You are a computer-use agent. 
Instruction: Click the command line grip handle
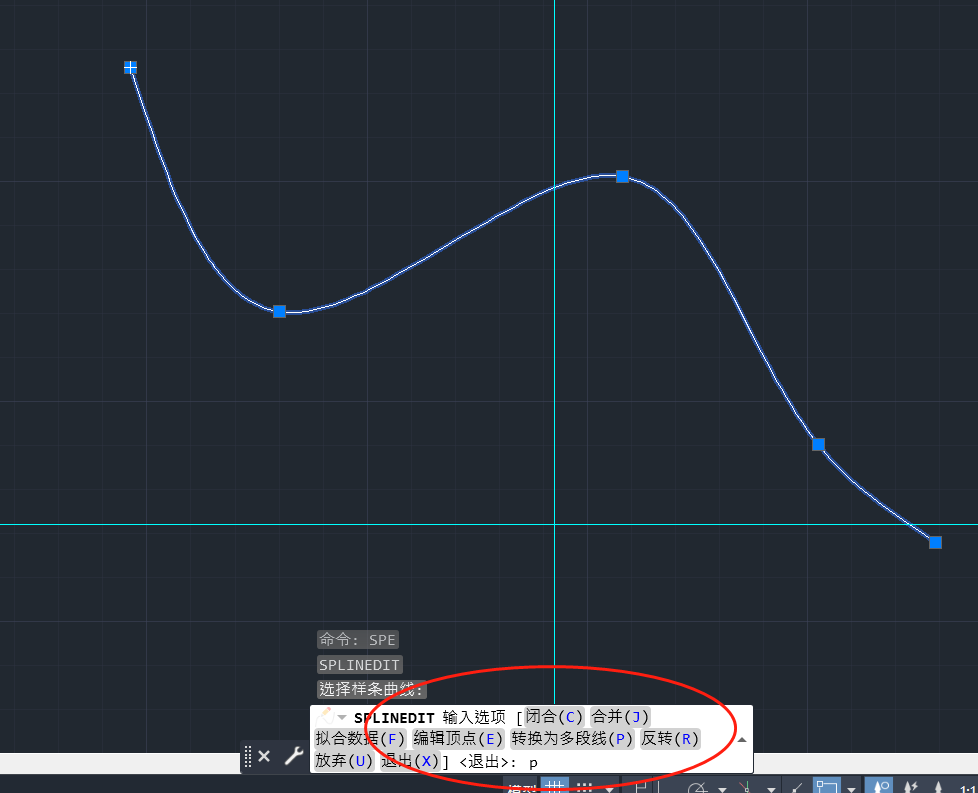coord(247,756)
